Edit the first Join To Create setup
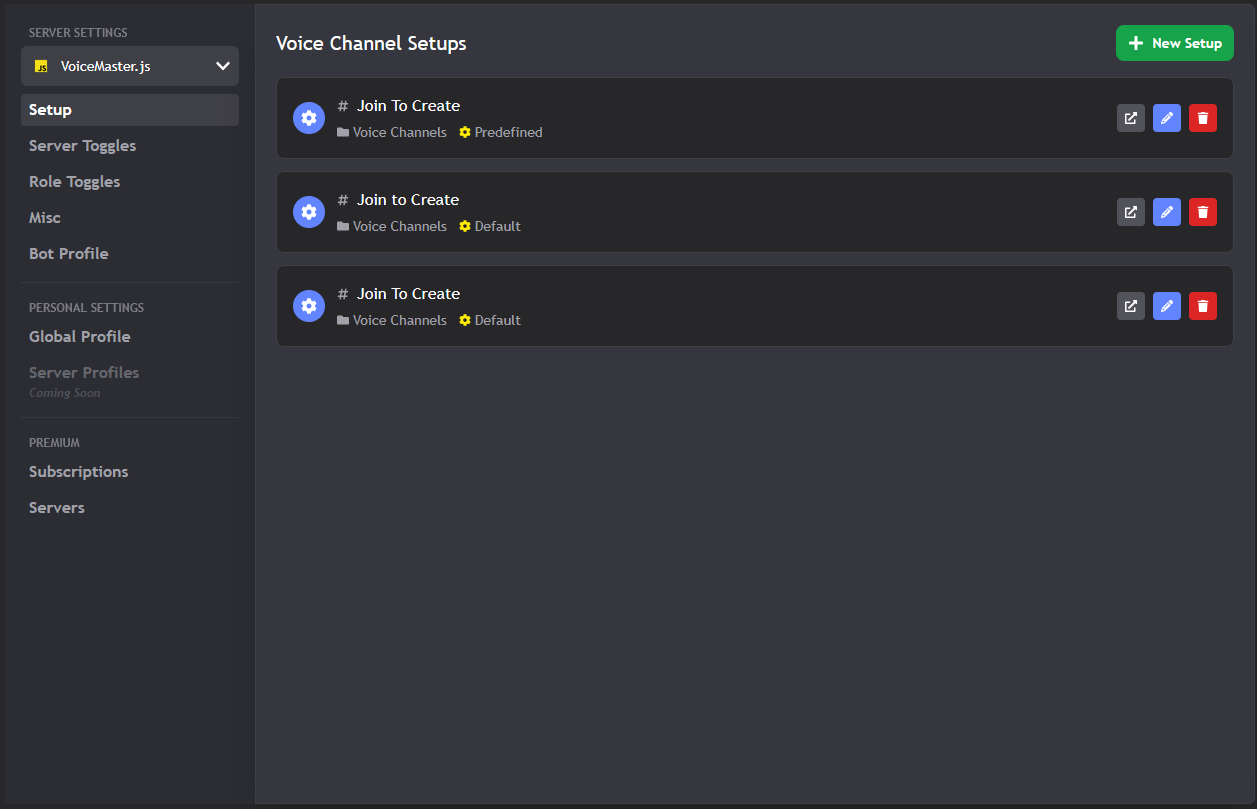This screenshot has width=1257, height=809. click(x=1167, y=117)
